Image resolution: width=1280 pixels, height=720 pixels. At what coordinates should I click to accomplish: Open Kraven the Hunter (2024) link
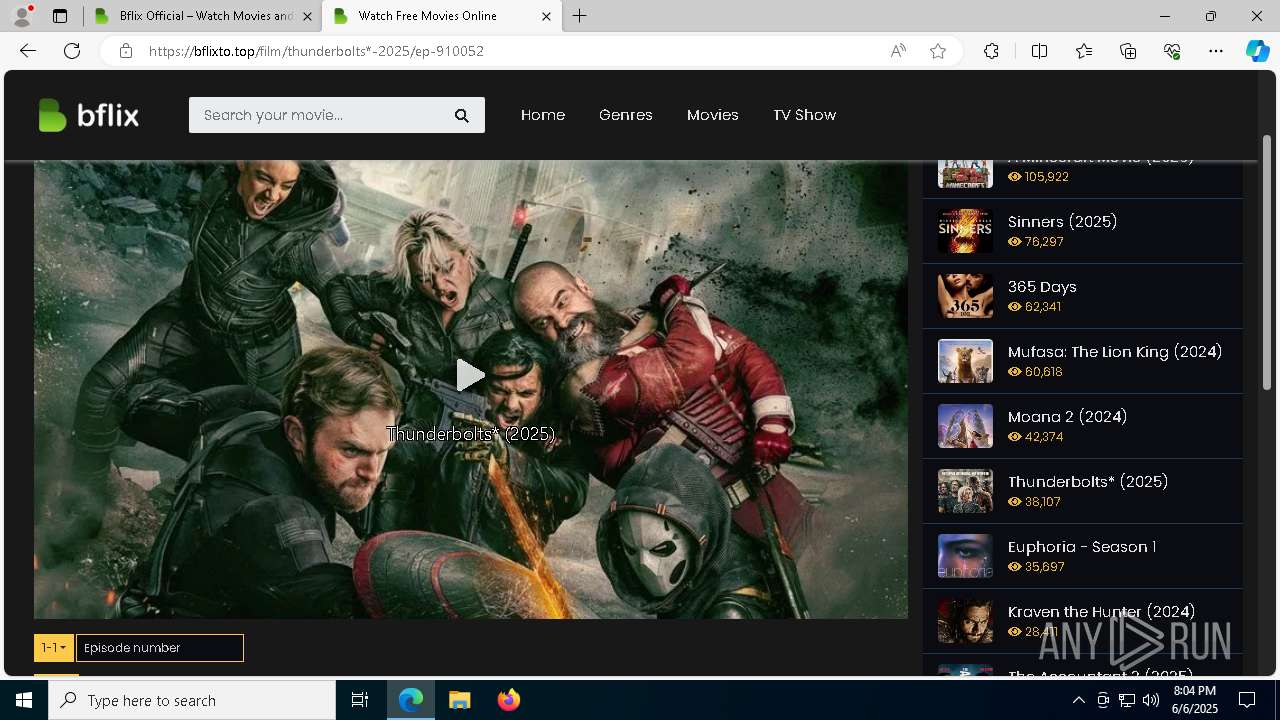(1101, 612)
